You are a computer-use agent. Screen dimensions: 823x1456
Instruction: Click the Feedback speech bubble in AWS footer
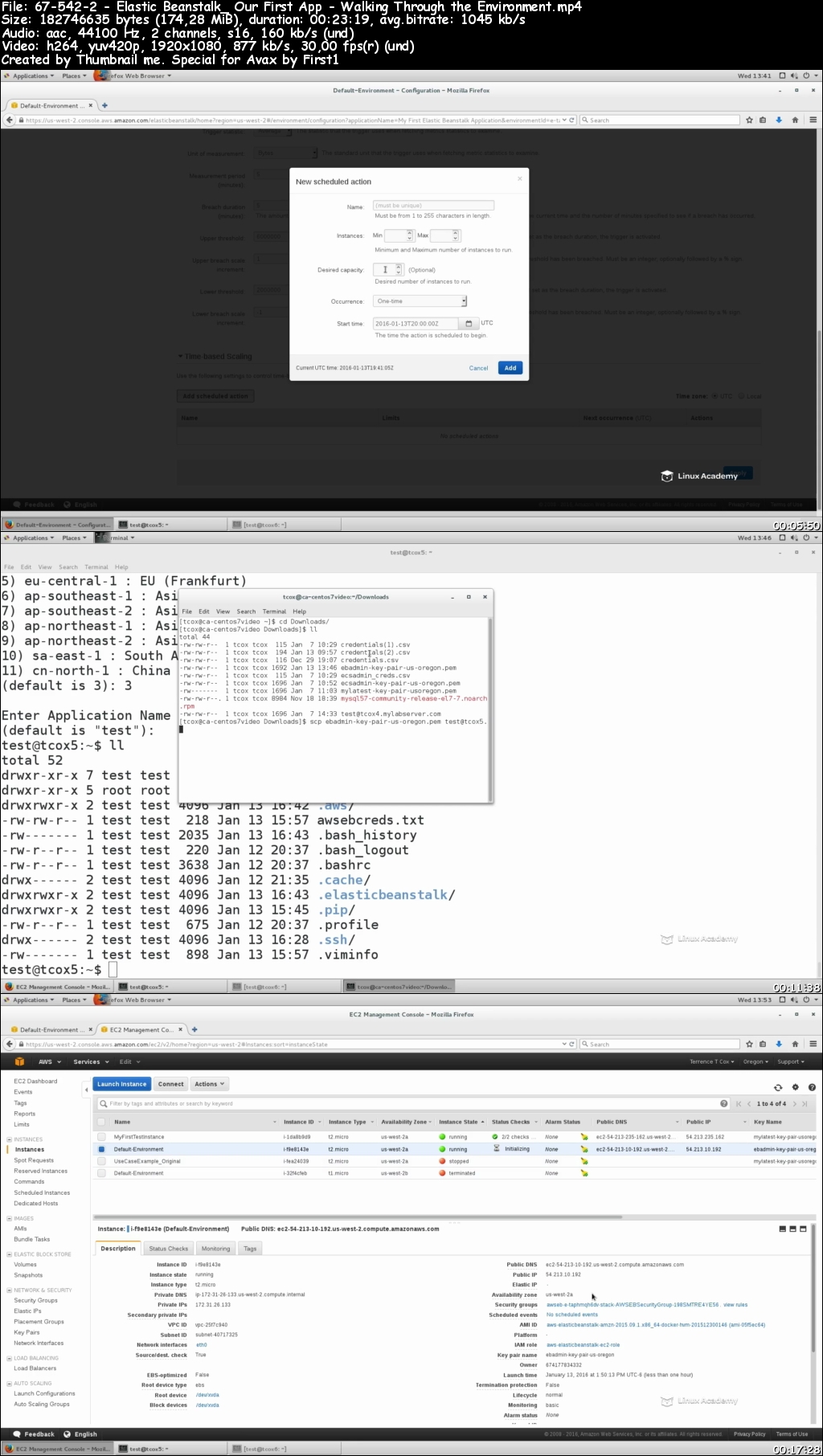click(x=18, y=1434)
